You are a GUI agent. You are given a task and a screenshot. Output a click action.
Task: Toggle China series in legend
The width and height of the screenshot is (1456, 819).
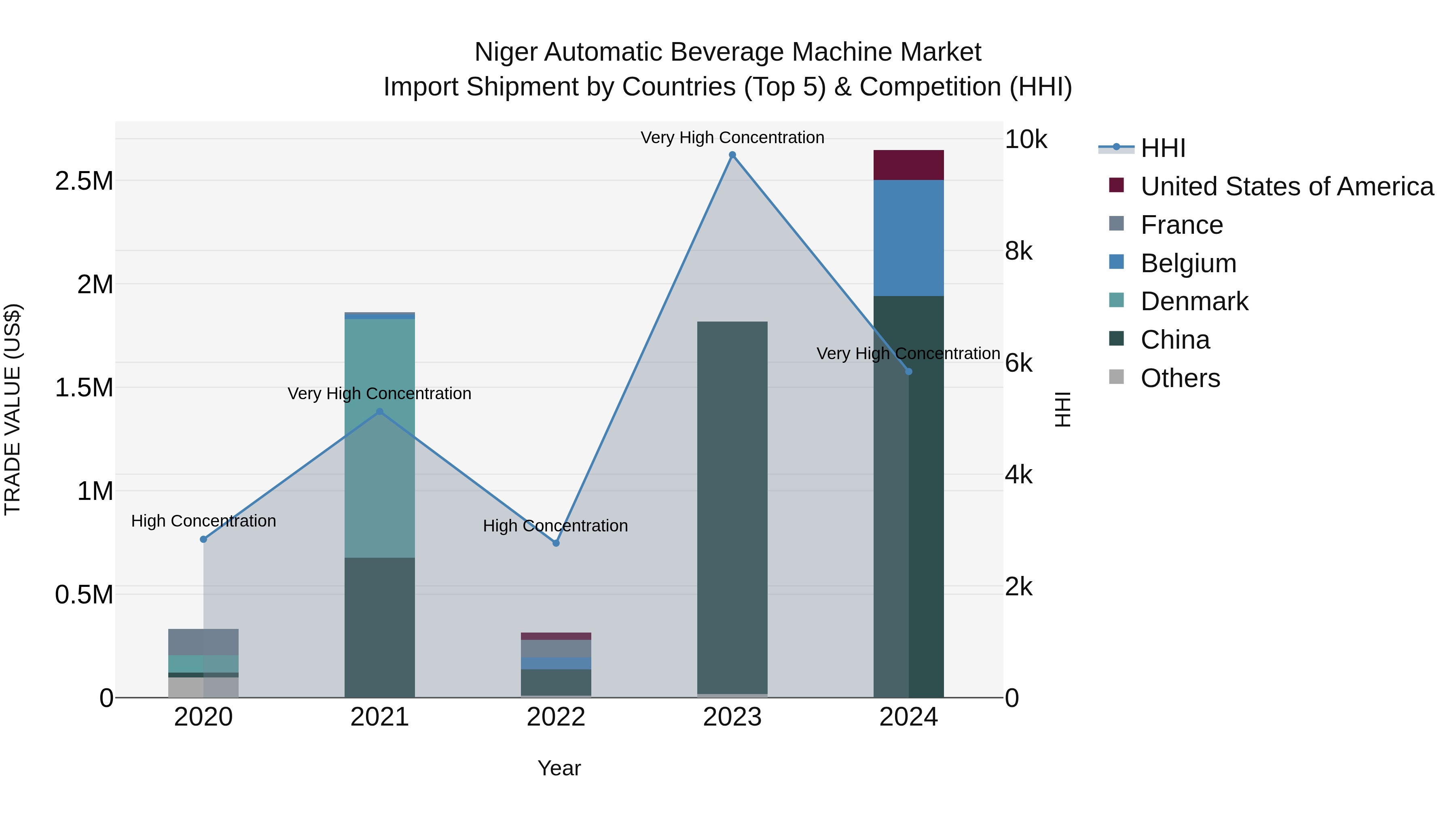[1159, 340]
